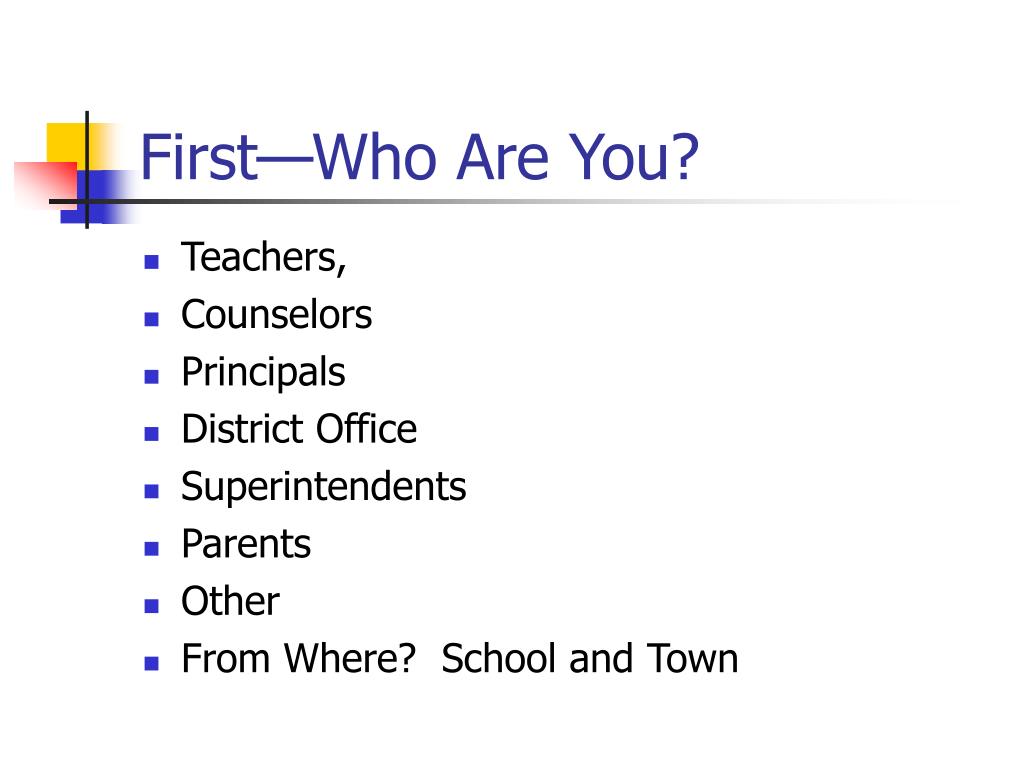
Task: Click the square bullet beside 'Principals'
Action: [x=152, y=377]
